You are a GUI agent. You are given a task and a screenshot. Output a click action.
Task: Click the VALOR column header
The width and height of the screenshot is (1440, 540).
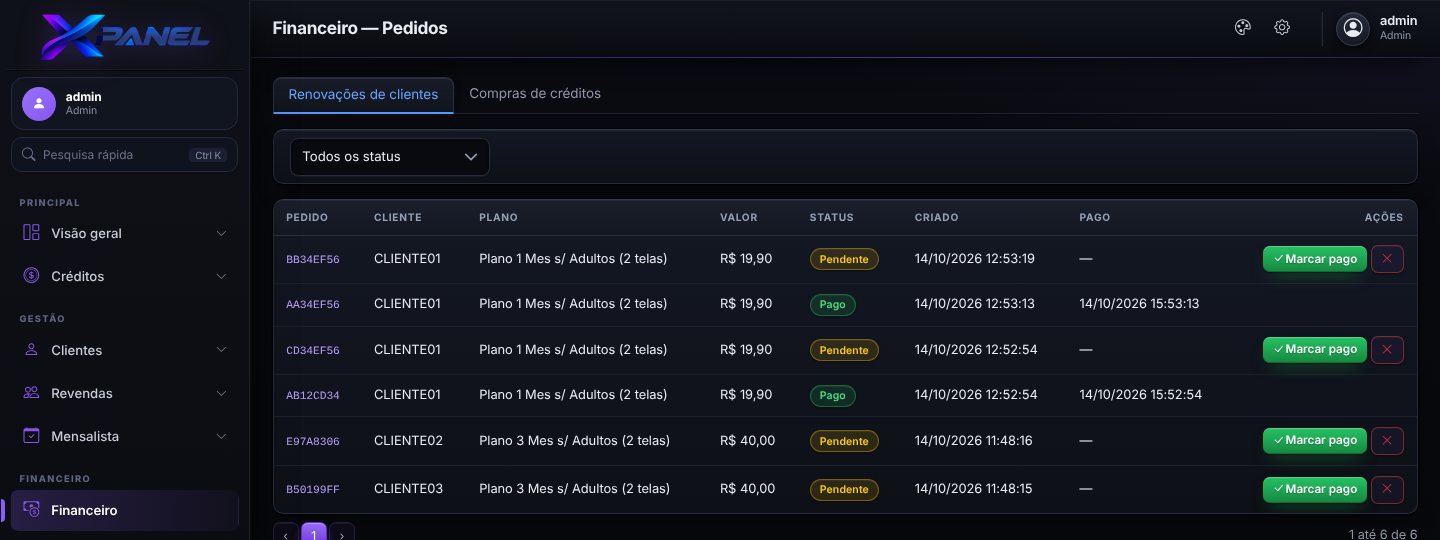pos(739,217)
